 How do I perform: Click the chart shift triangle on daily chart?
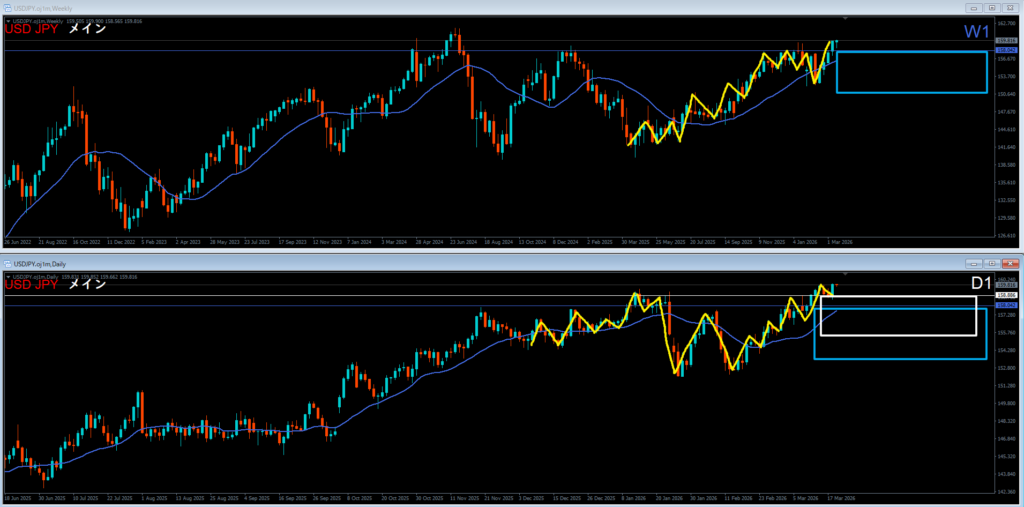click(846, 273)
